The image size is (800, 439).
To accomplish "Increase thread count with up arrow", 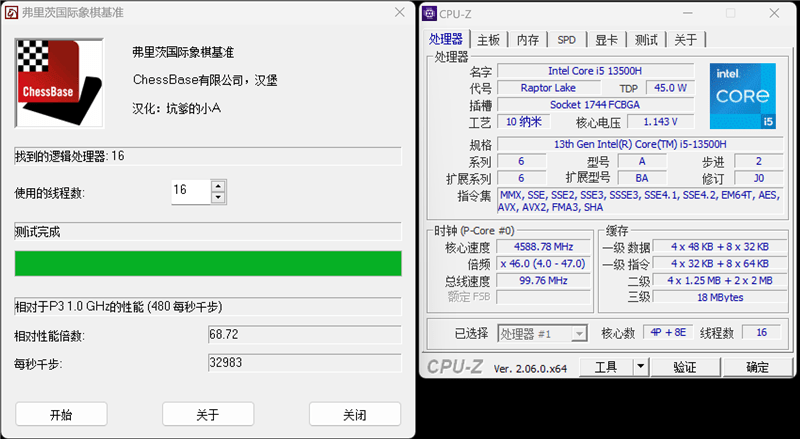I will click(x=218, y=186).
